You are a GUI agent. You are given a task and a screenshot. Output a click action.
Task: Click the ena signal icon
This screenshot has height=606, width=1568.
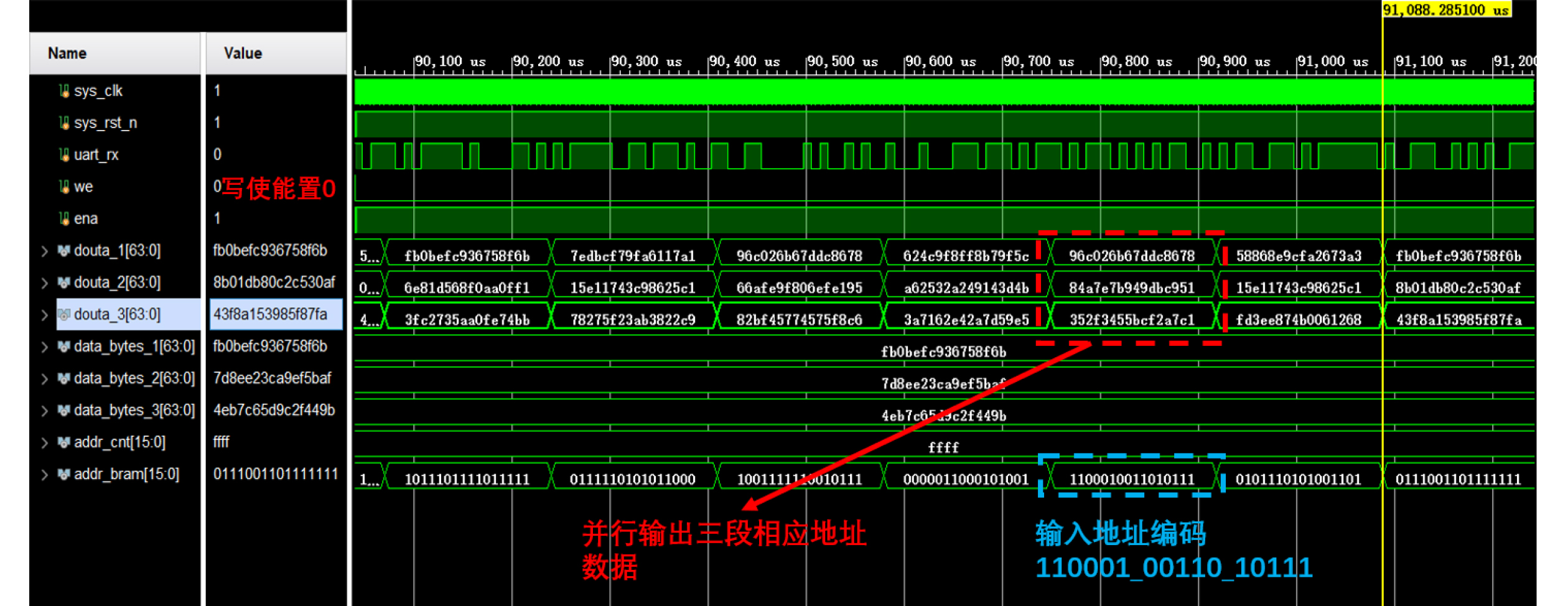pos(63,218)
